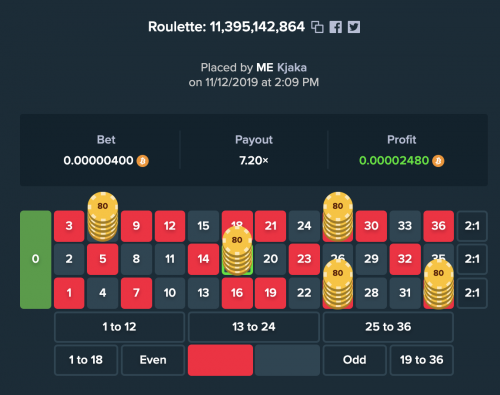This screenshot has width=500, height=395.
Task: Share bet on Twitter icon
Action: click(354, 27)
